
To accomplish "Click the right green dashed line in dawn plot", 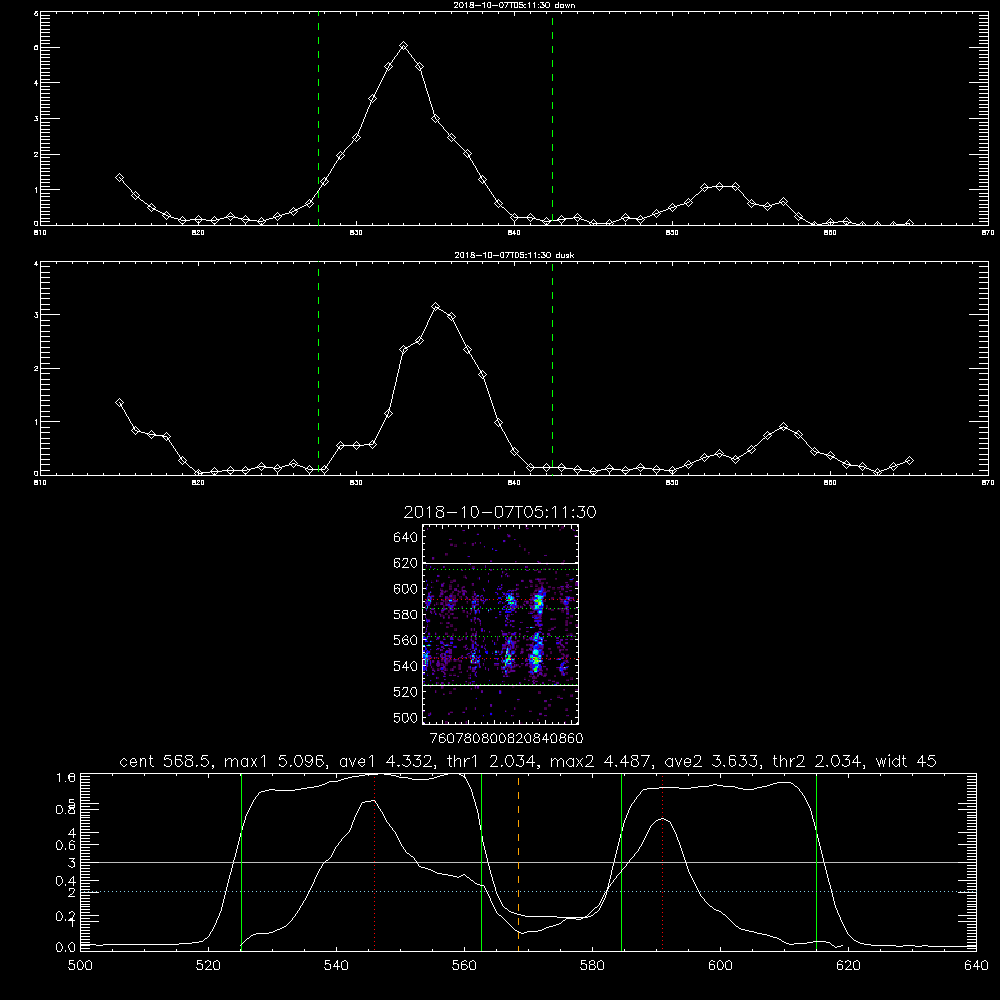I will (552, 121).
